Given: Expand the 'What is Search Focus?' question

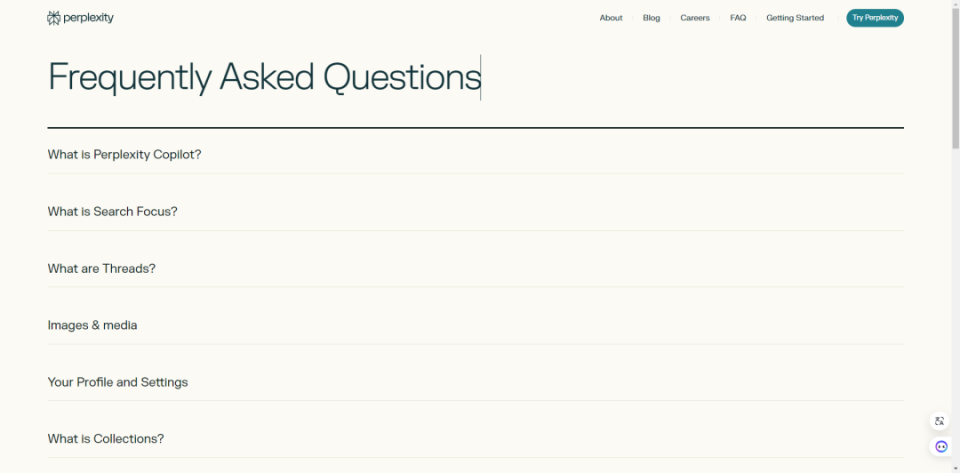Looking at the screenshot, I should pyautogui.click(x=113, y=212).
